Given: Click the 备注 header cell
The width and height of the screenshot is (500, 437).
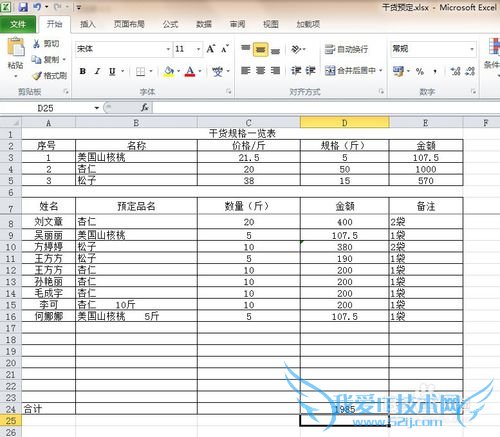Looking at the screenshot, I should (x=426, y=207).
